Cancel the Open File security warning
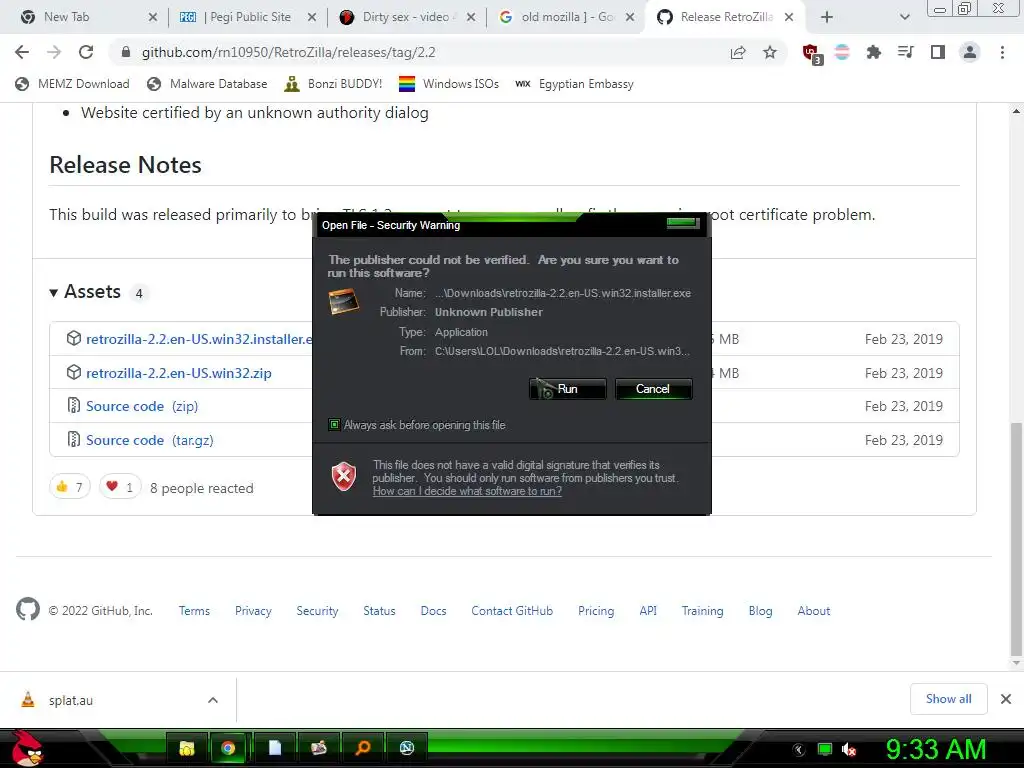 click(653, 389)
